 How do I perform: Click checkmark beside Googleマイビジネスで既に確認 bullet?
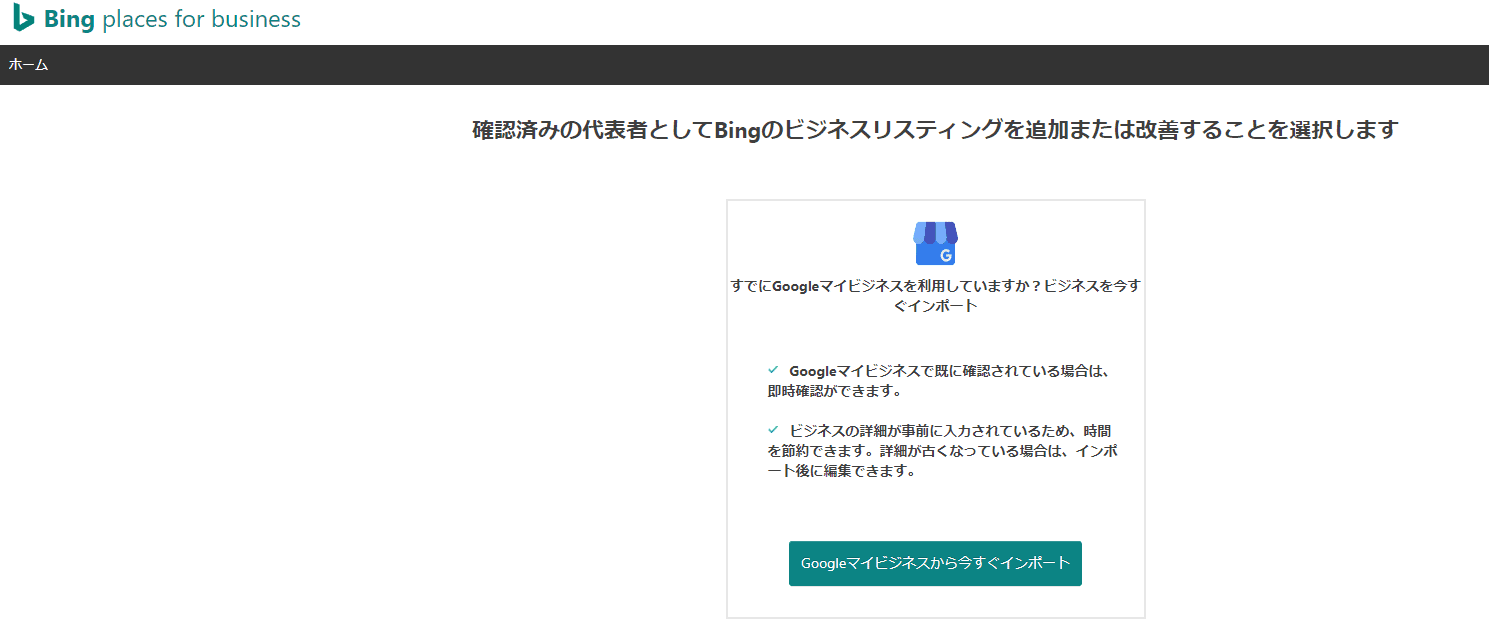coord(773,370)
